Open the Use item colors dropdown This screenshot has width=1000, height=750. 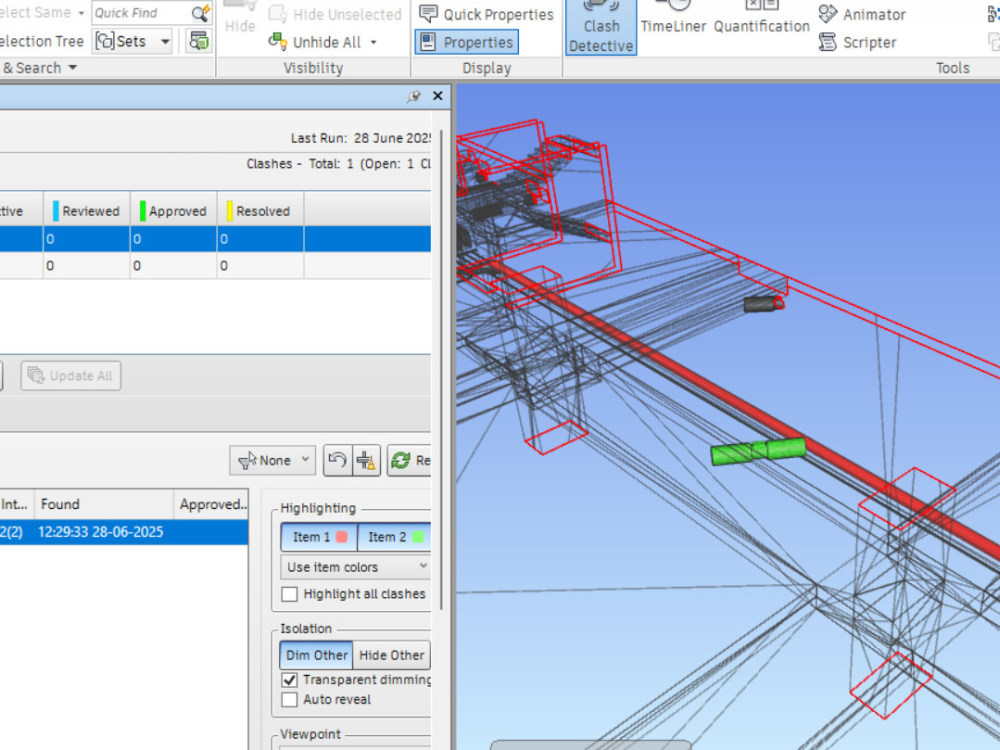point(355,567)
